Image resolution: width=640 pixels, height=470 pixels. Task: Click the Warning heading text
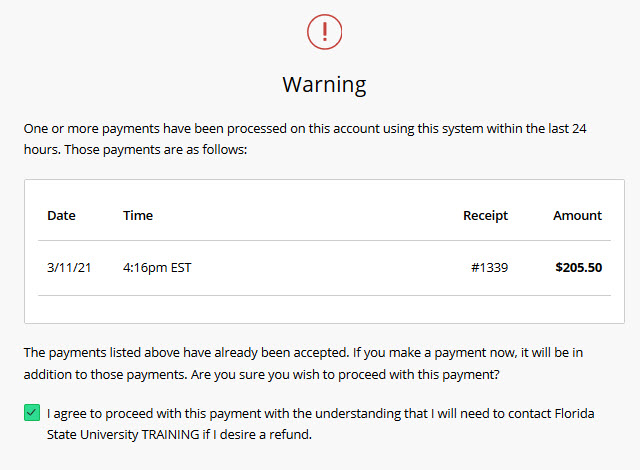click(324, 85)
